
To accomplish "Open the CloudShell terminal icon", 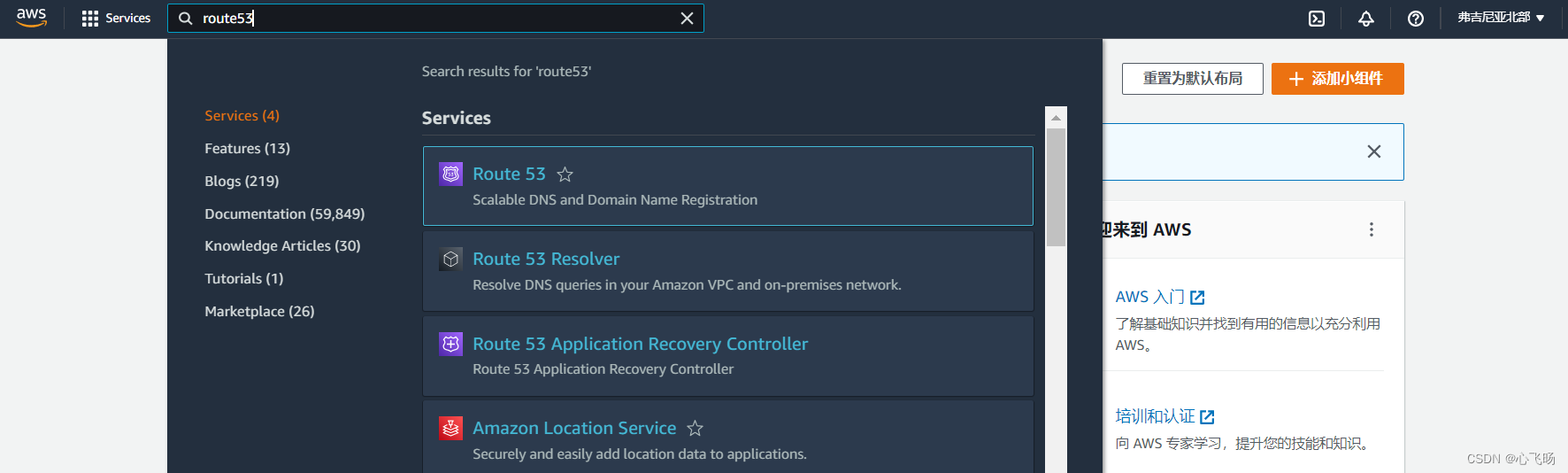I will [1317, 19].
